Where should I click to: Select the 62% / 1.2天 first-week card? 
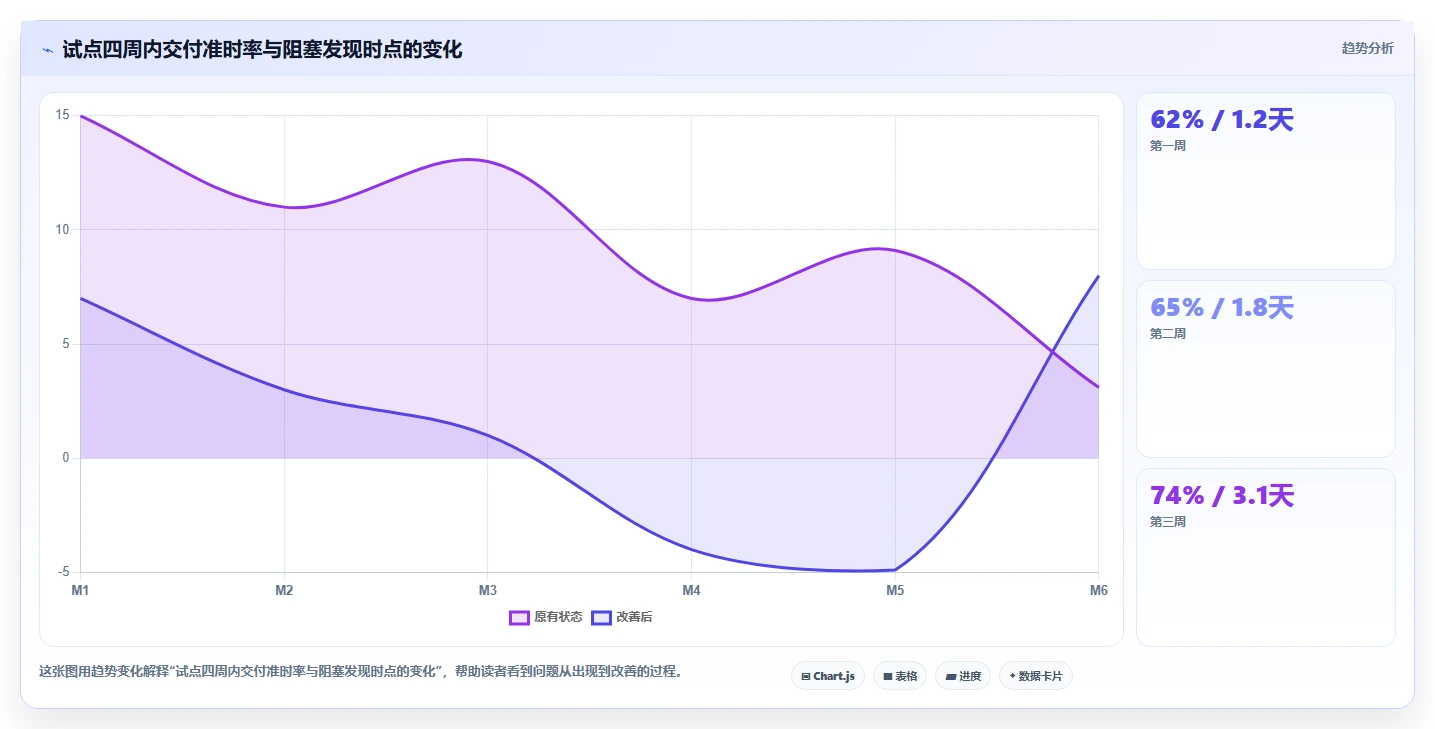click(x=1265, y=181)
